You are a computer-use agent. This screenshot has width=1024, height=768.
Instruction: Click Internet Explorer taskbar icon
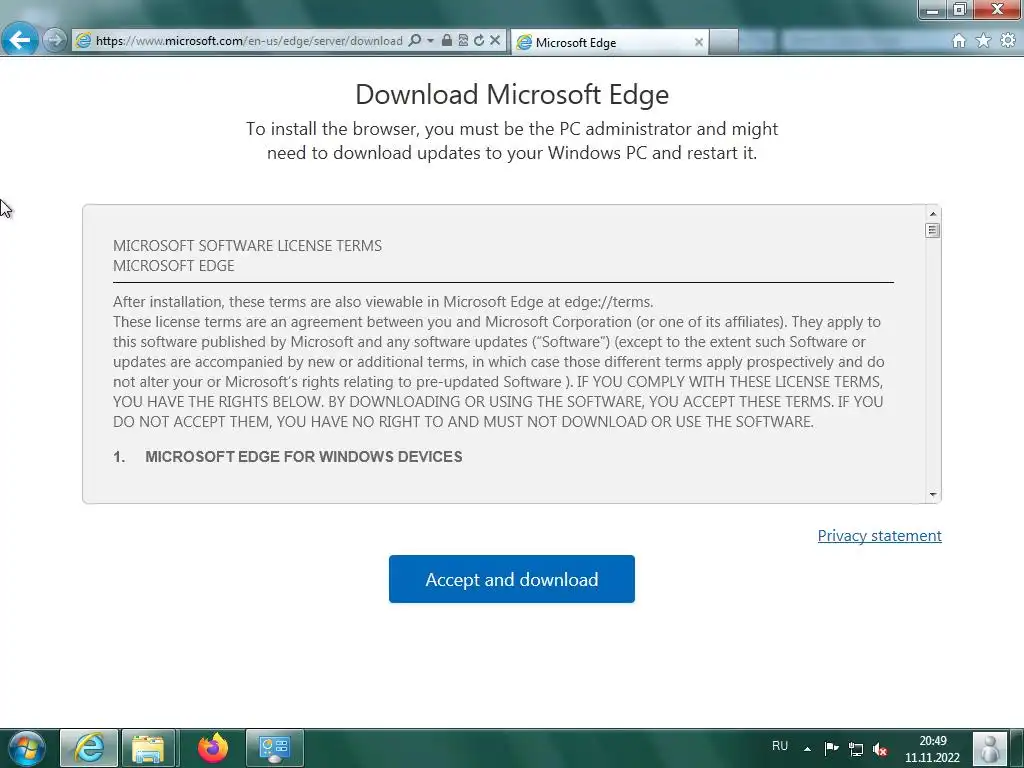click(x=89, y=748)
